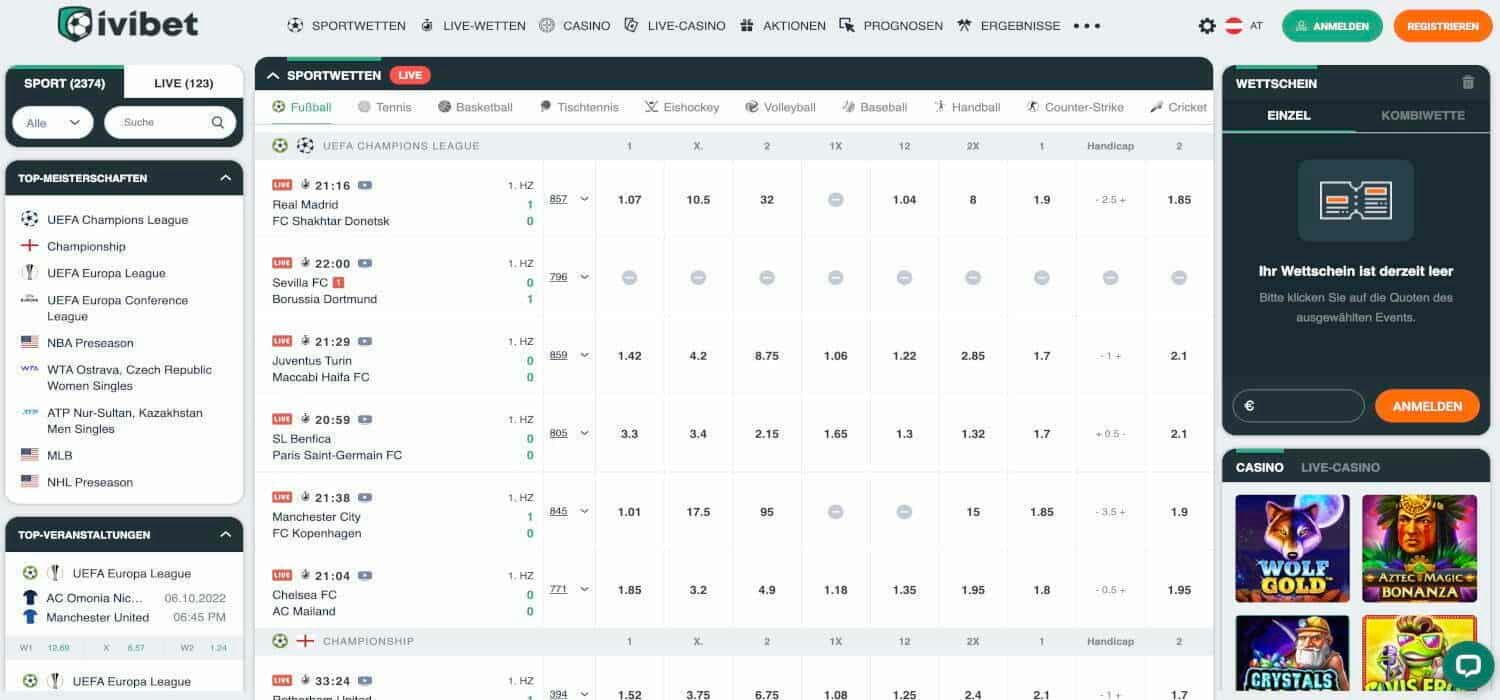Click the € stake input field

(1297, 406)
